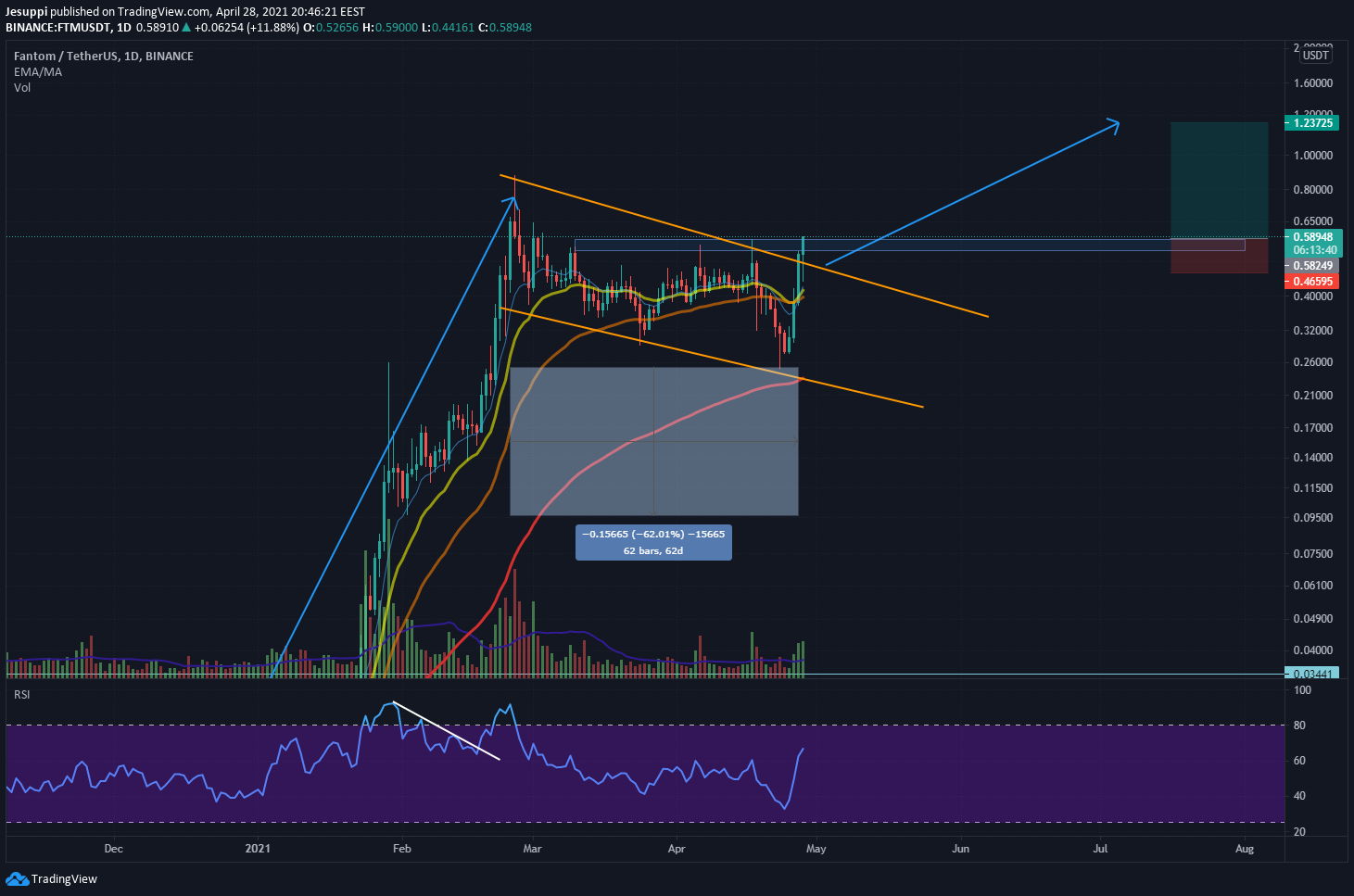Click the Apr label on time axis
The height and width of the screenshot is (896, 1354).
677,848
